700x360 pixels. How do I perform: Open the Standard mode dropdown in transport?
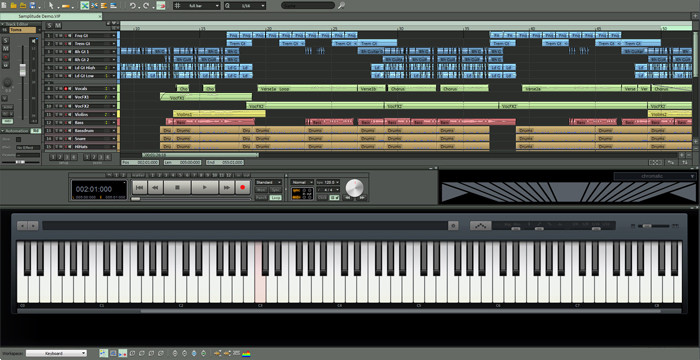268,182
